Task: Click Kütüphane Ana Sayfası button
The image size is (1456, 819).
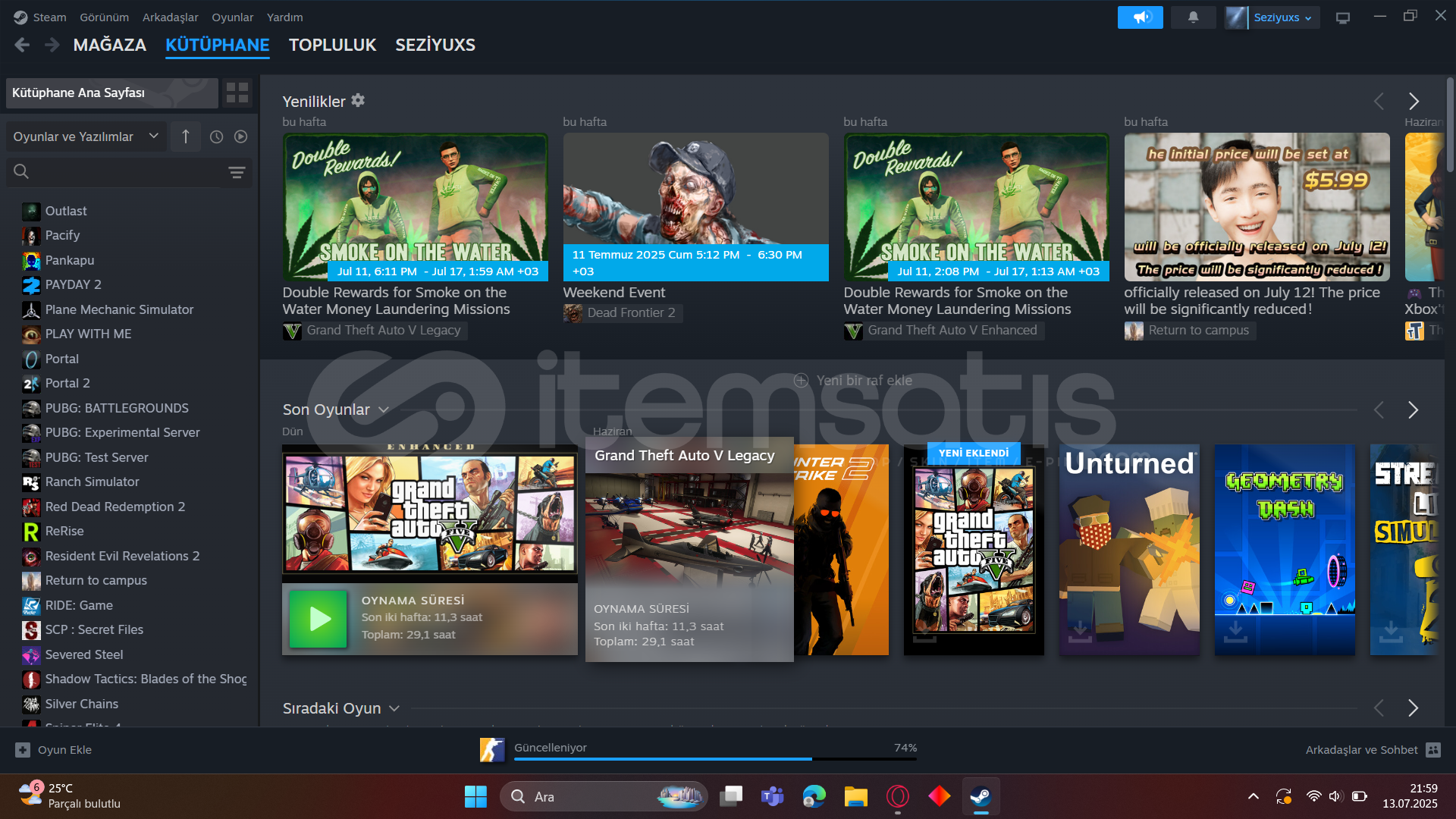Action: point(112,93)
